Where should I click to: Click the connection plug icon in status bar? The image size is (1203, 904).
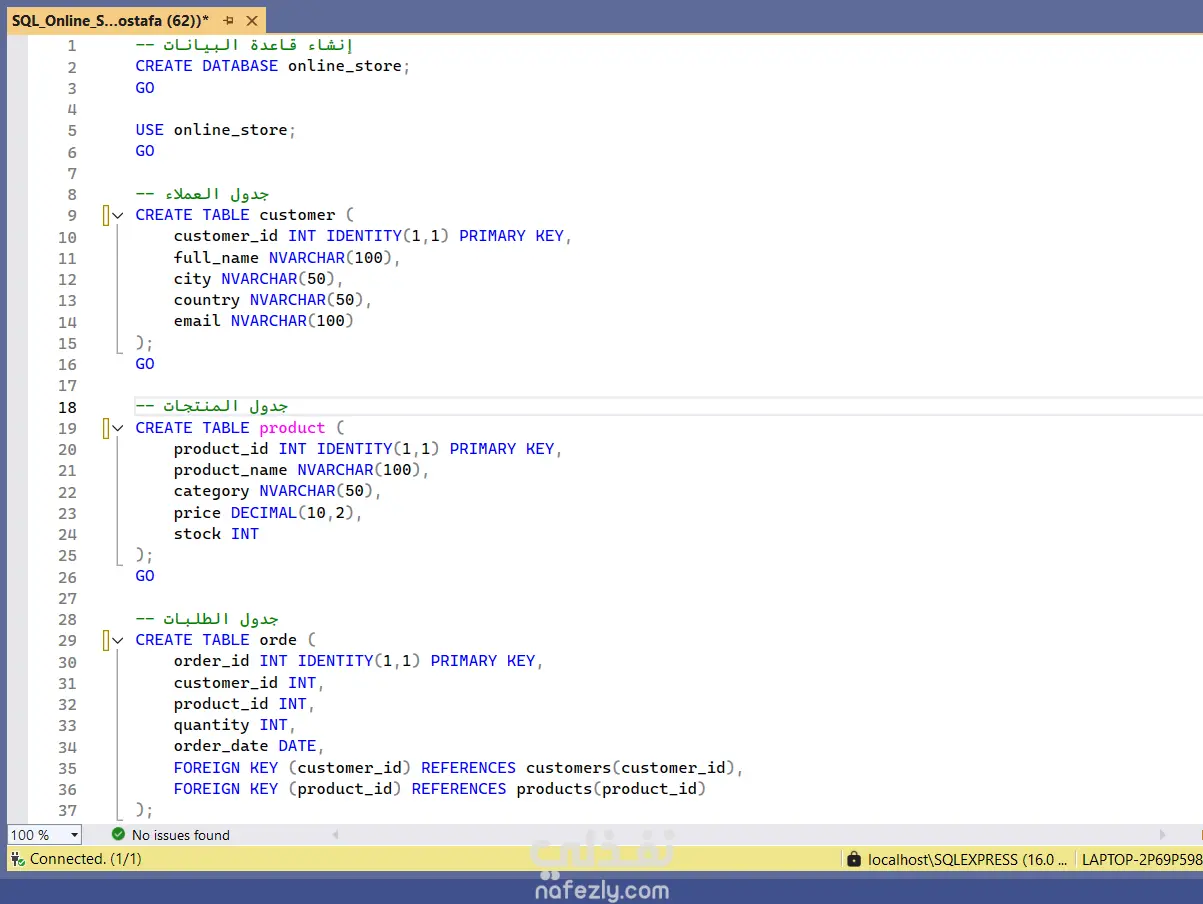point(18,859)
